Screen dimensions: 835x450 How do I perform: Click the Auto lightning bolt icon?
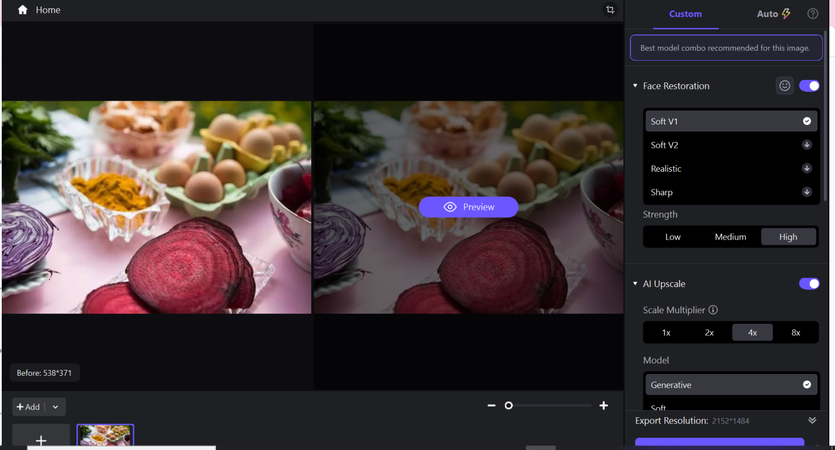(786, 14)
